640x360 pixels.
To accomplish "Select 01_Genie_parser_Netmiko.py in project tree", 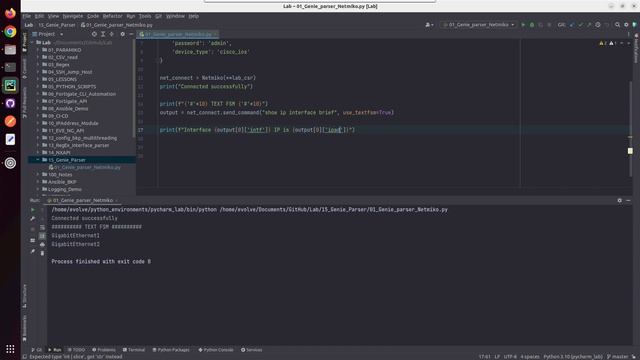I will [84, 167].
